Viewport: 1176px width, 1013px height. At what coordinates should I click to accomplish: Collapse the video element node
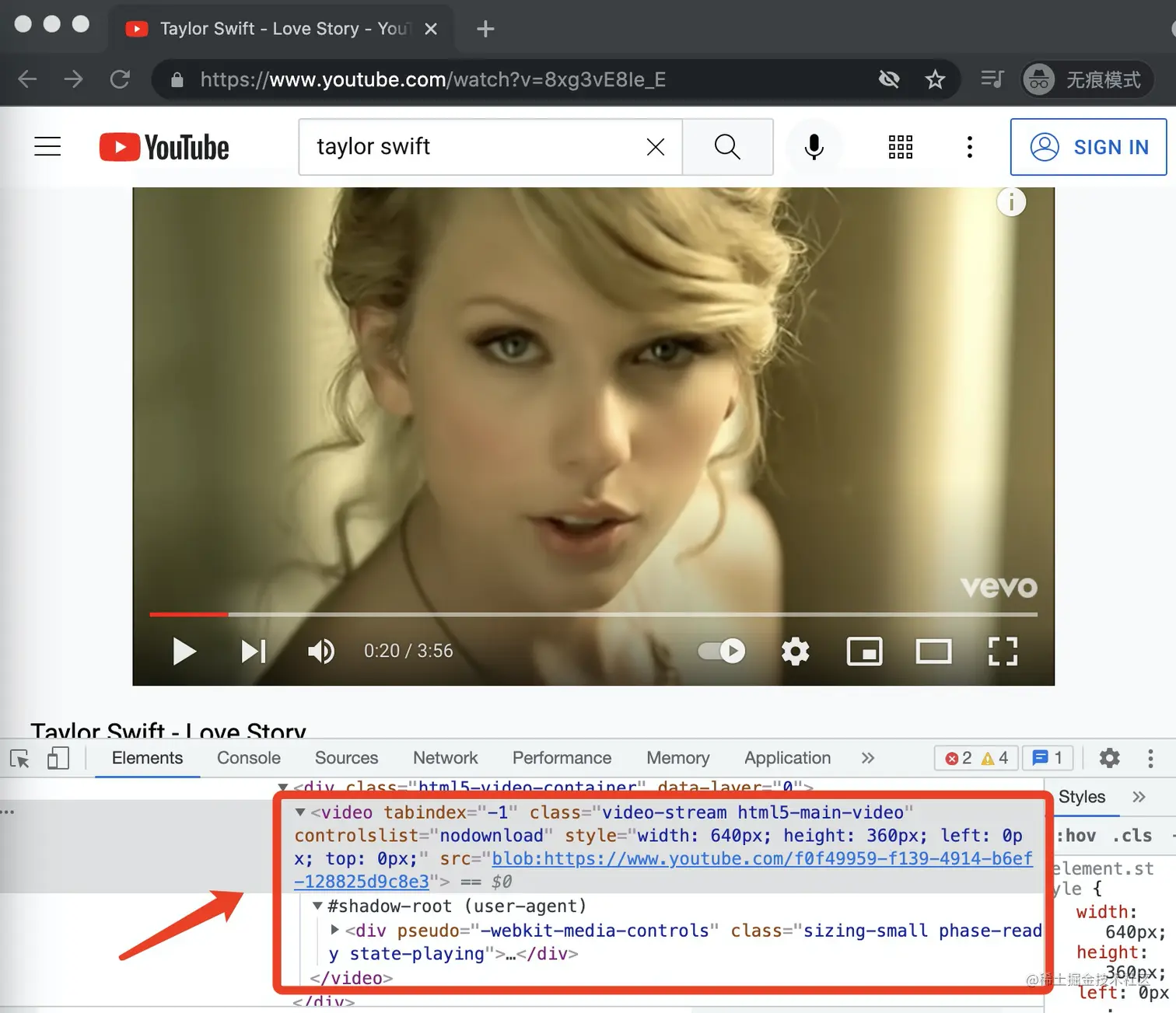pos(300,812)
